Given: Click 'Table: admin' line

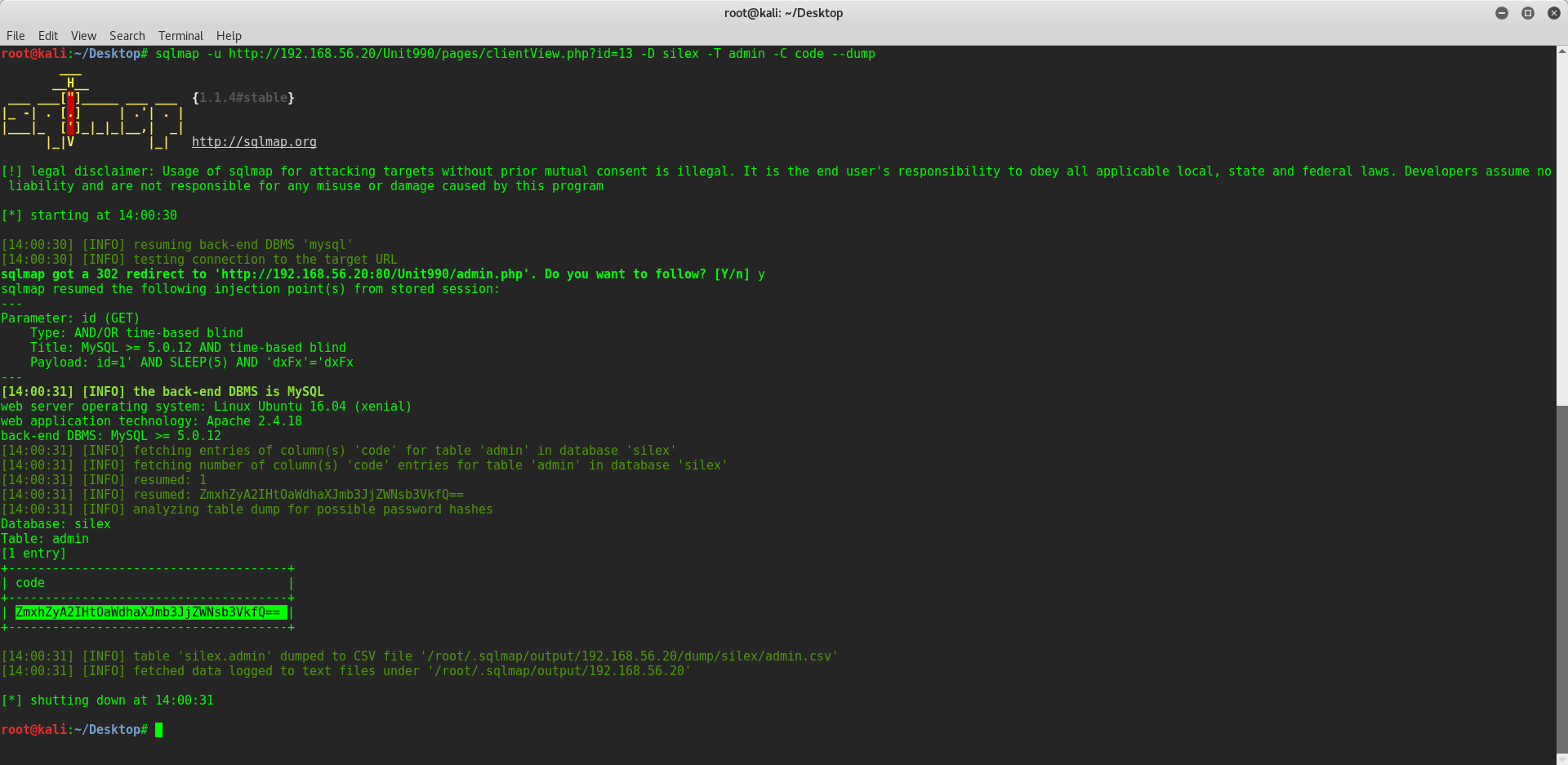Looking at the screenshot, I should point(45,539).
